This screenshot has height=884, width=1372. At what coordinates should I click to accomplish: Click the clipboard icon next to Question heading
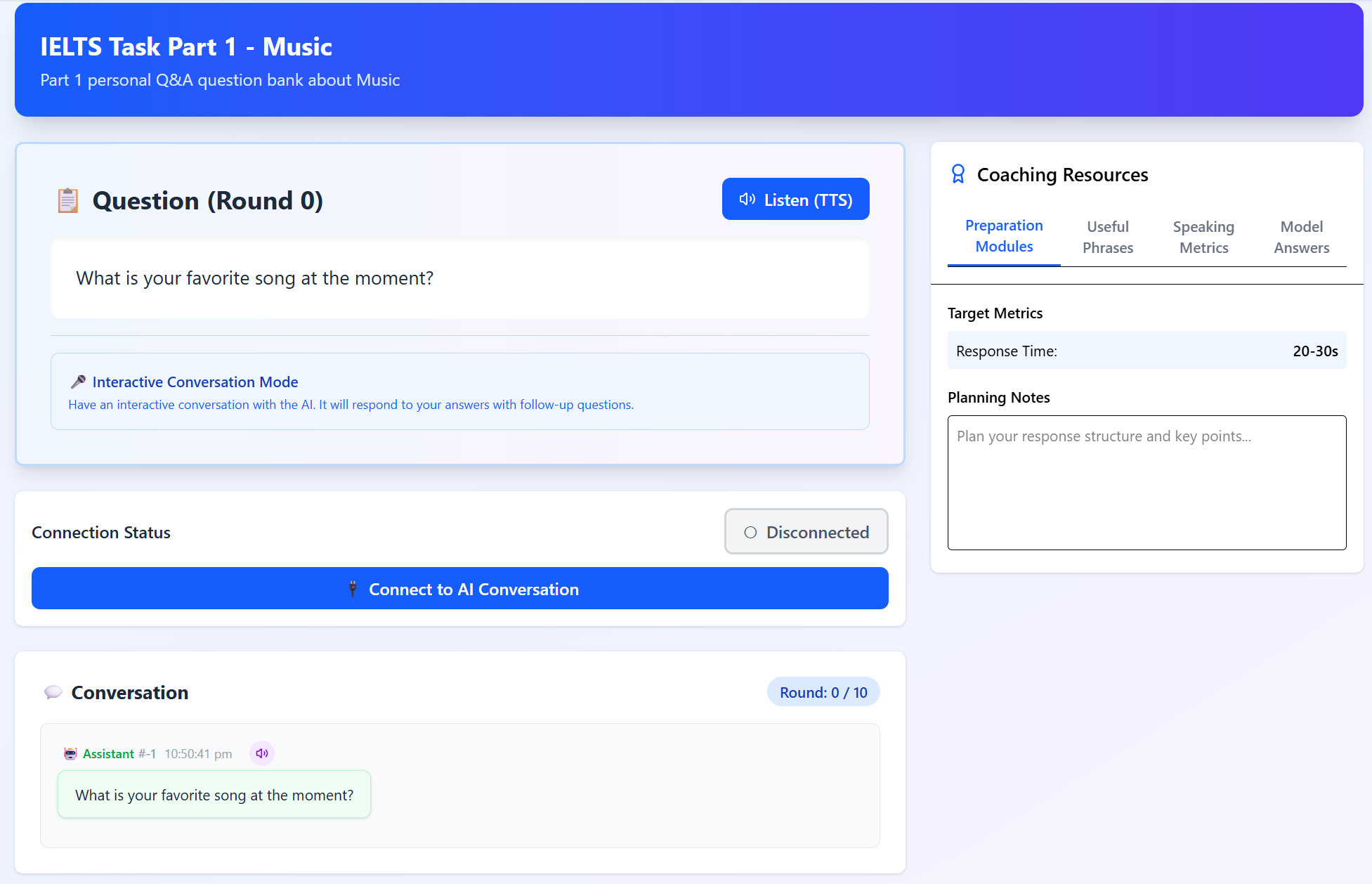click(x=67, y=200)
